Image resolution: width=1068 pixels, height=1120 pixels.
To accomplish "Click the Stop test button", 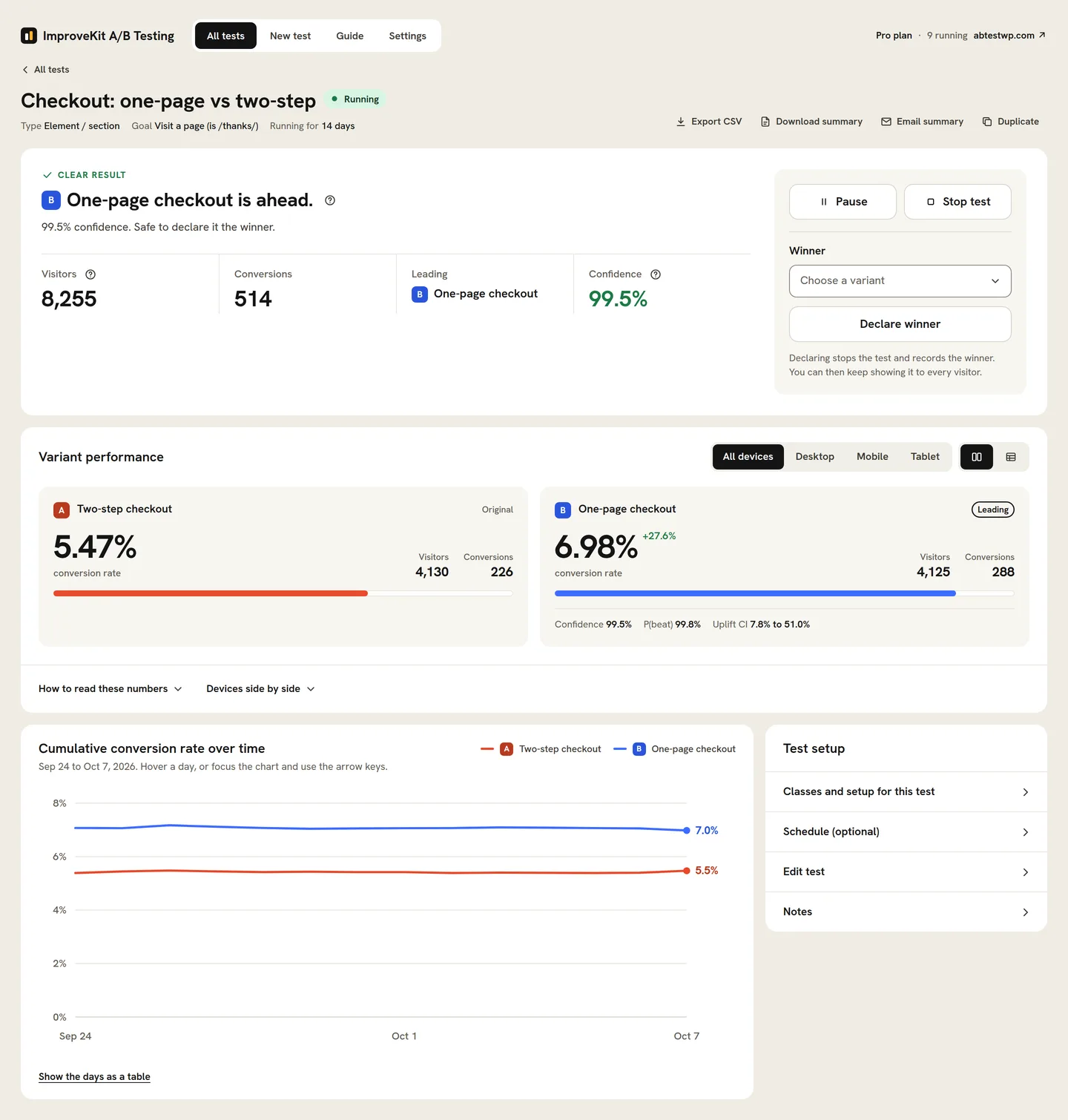I will pos(957,202).
